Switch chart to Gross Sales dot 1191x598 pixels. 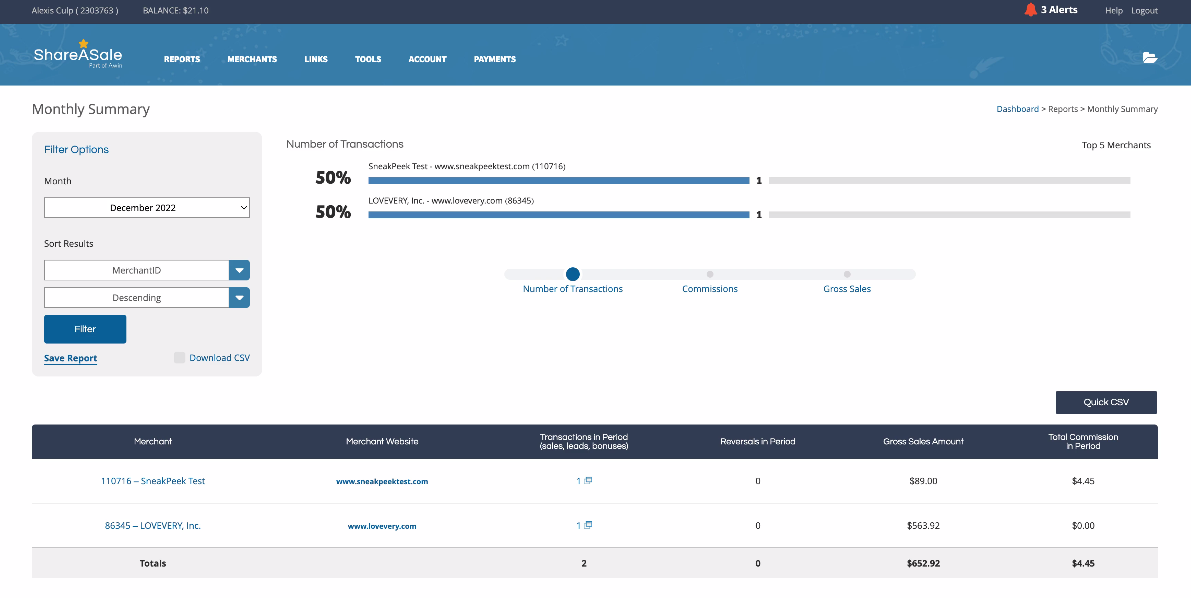pos(847,274)
